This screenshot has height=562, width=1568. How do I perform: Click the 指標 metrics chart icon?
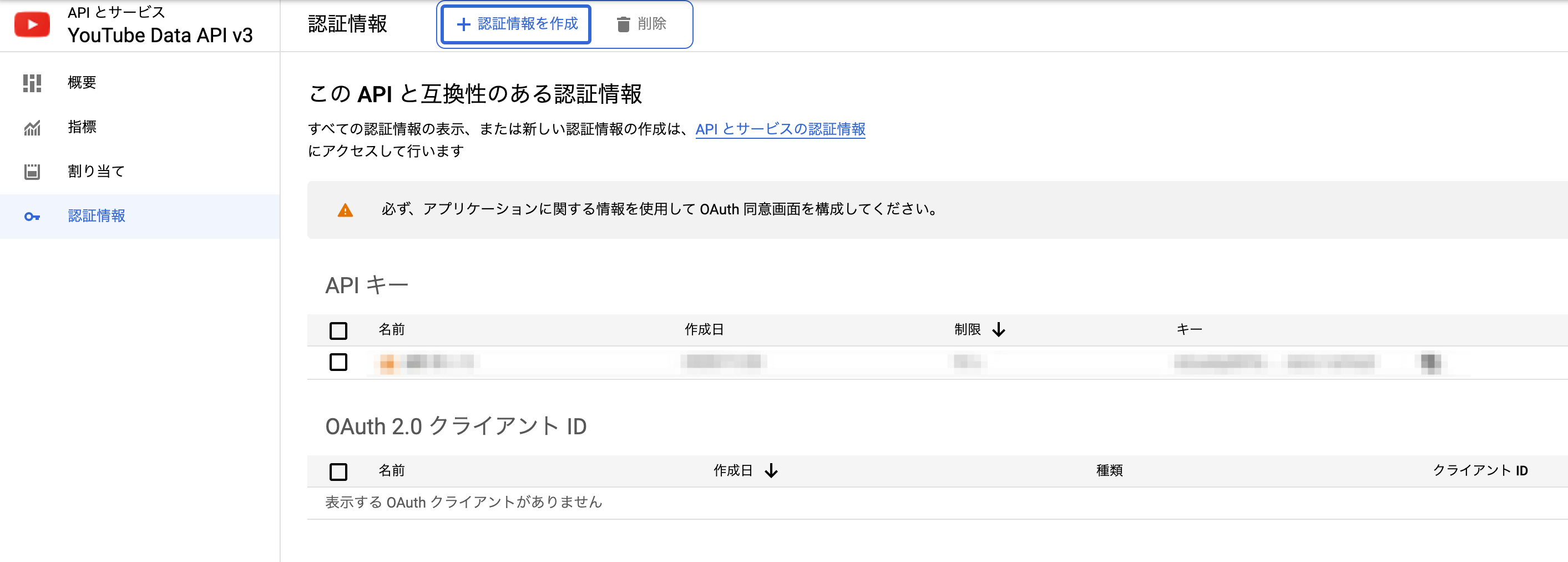click(32, 127)
